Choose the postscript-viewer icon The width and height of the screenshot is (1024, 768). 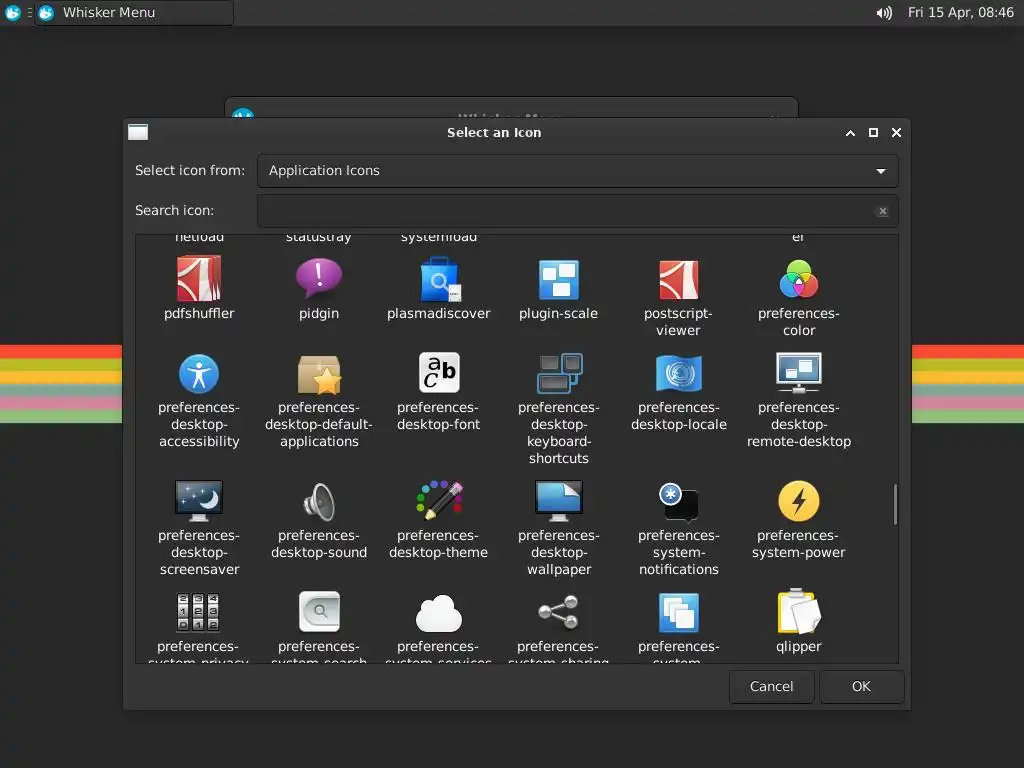tap(679, 279)
